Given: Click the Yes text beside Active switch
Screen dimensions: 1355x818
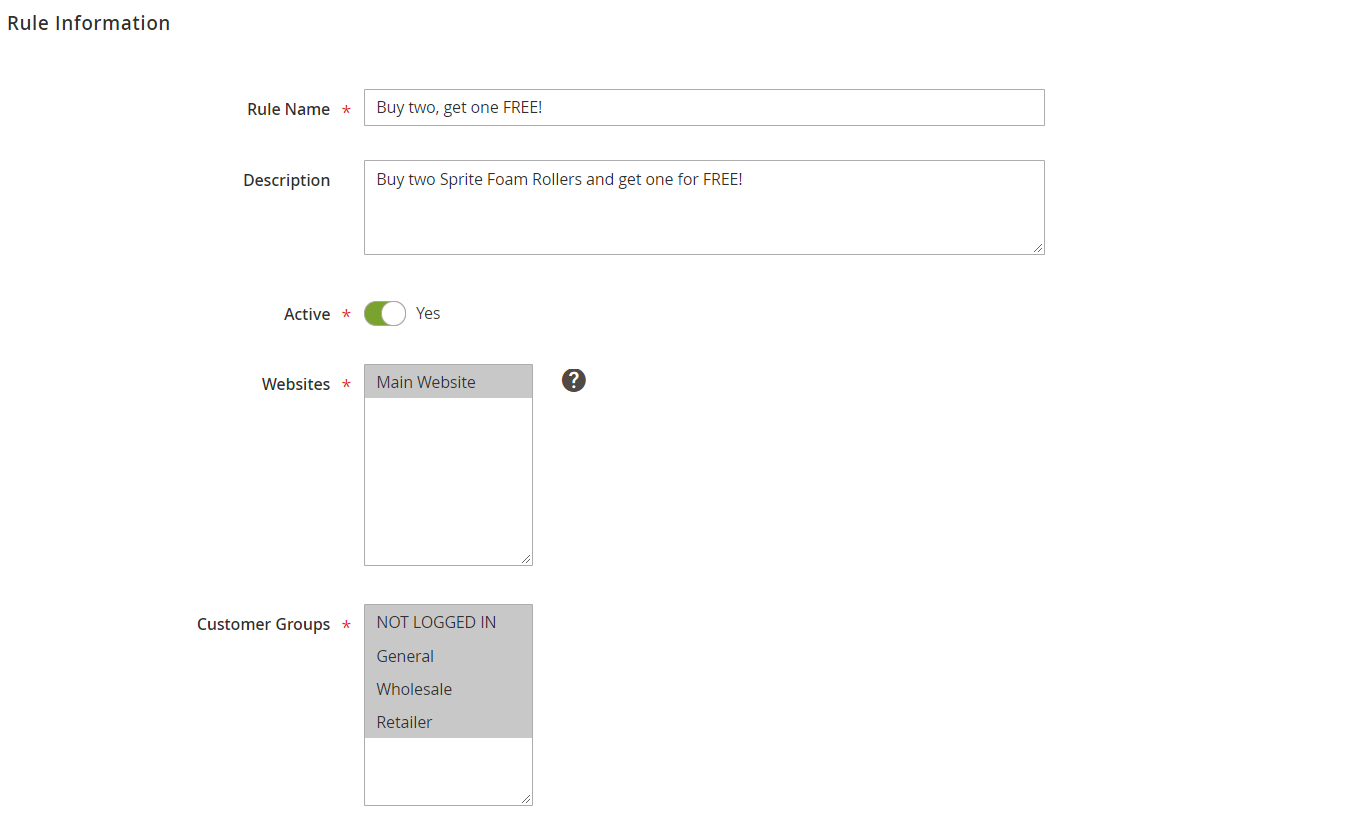Looking at the screenshot, I should click(x=428, y=313).
